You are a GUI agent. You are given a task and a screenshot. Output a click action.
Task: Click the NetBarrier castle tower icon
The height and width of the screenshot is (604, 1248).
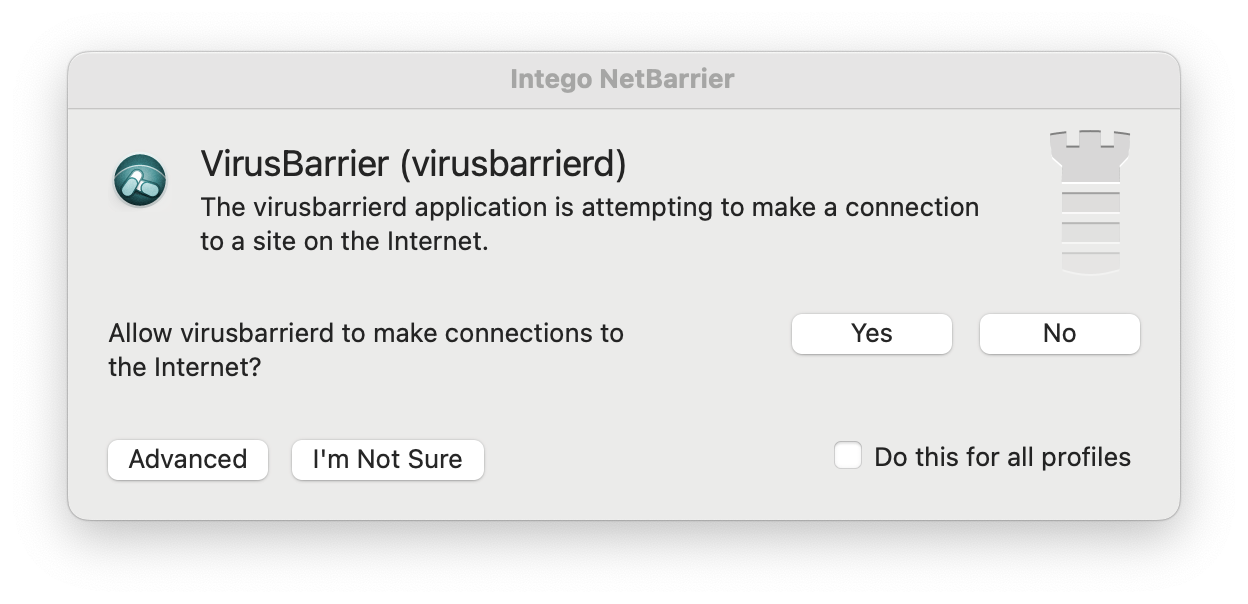[x=1090, y=201]
